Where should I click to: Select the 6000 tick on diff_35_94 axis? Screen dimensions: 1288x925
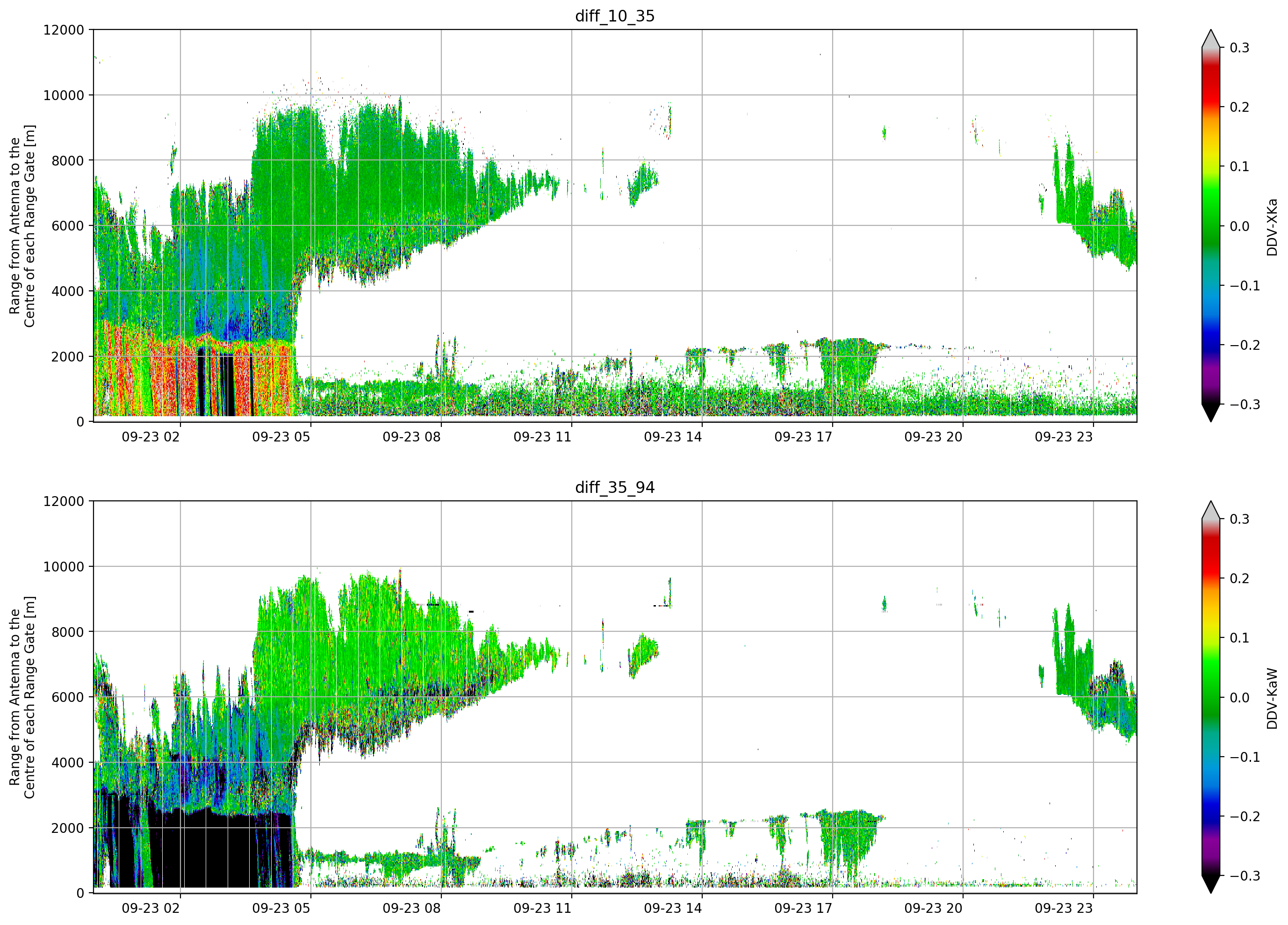tap(68, 698)
